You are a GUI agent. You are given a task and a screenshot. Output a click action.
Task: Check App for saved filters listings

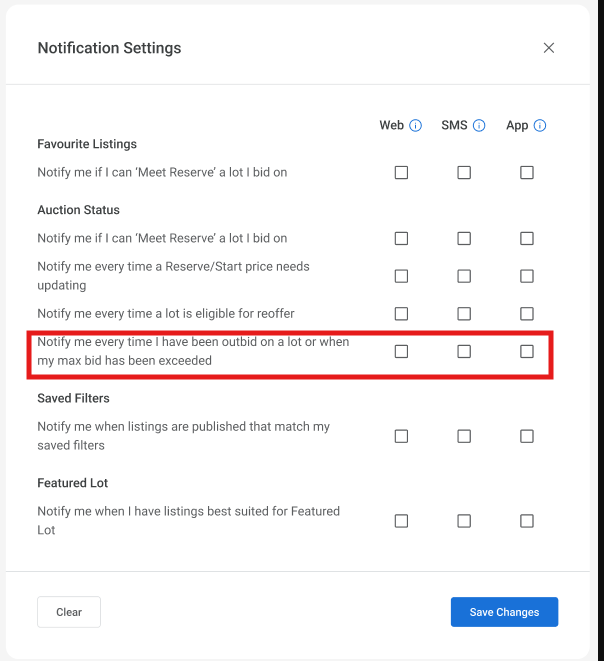click(x=527, y=436)
